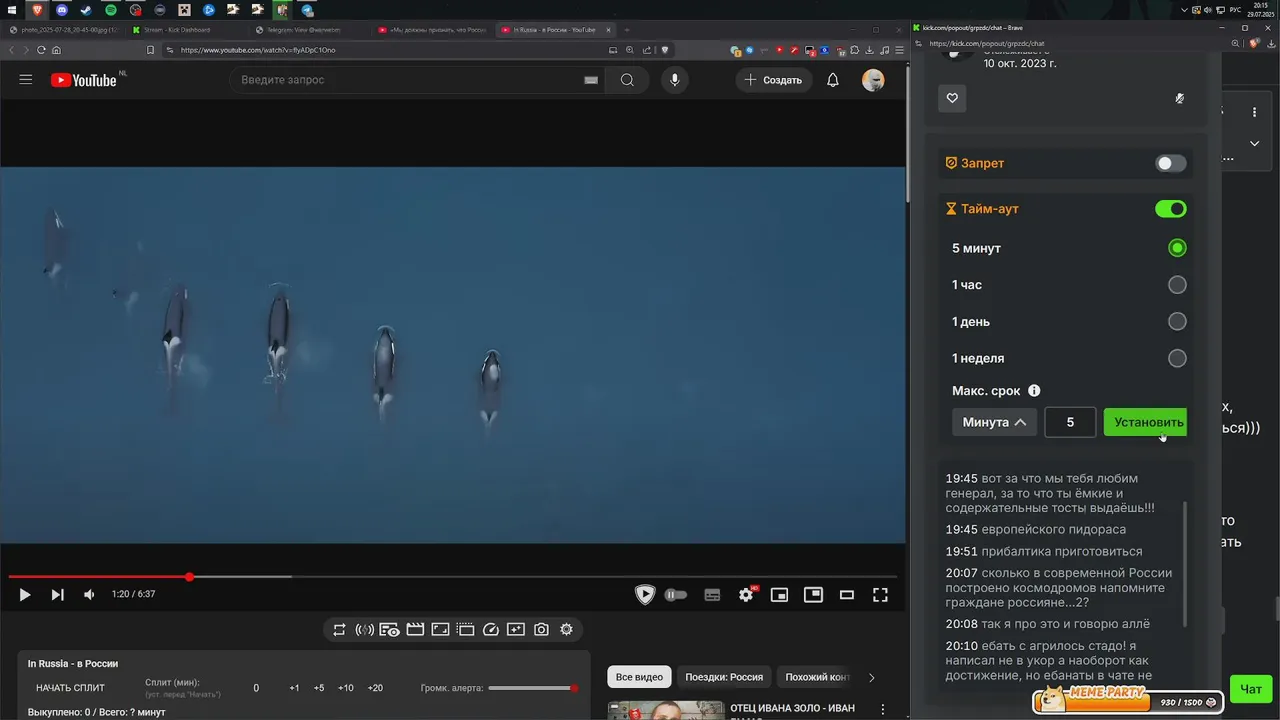Viewport: 1280px width, 720px height.
Task: Open the enhancer extension settings gear
Action: 566,629
